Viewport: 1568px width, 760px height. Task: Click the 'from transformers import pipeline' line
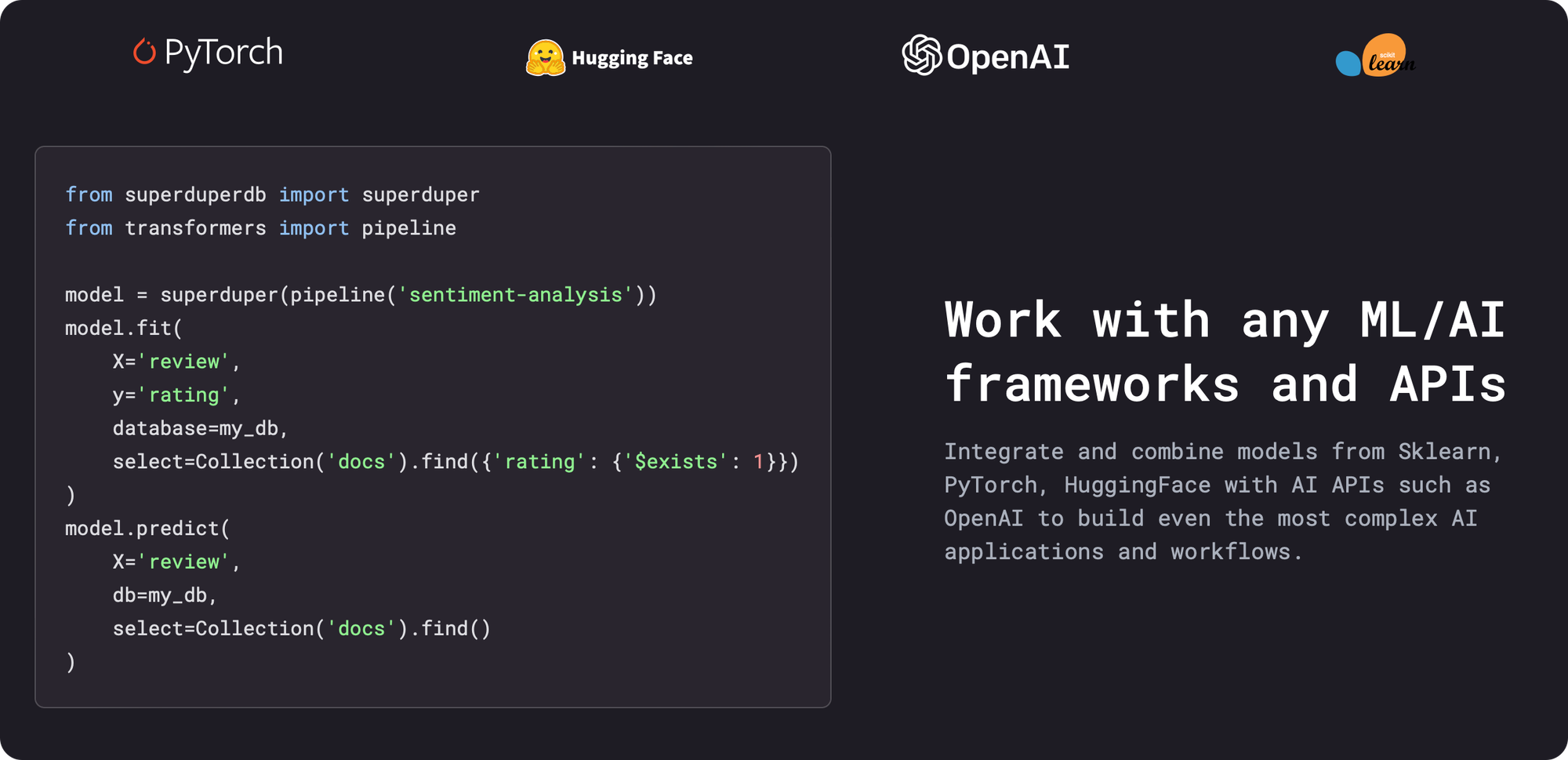pos(260,228)
